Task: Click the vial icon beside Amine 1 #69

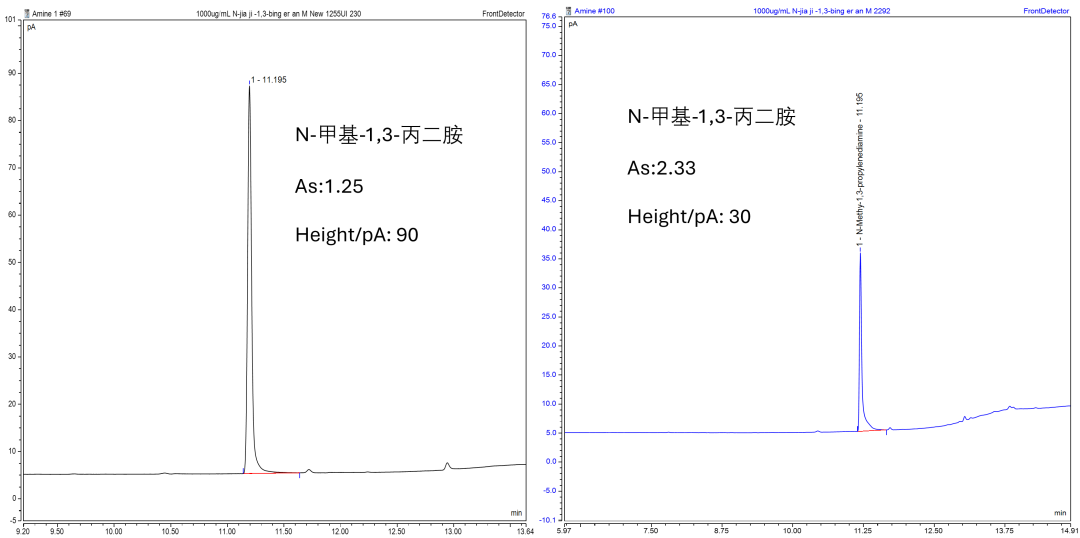Action: [27, 12]
